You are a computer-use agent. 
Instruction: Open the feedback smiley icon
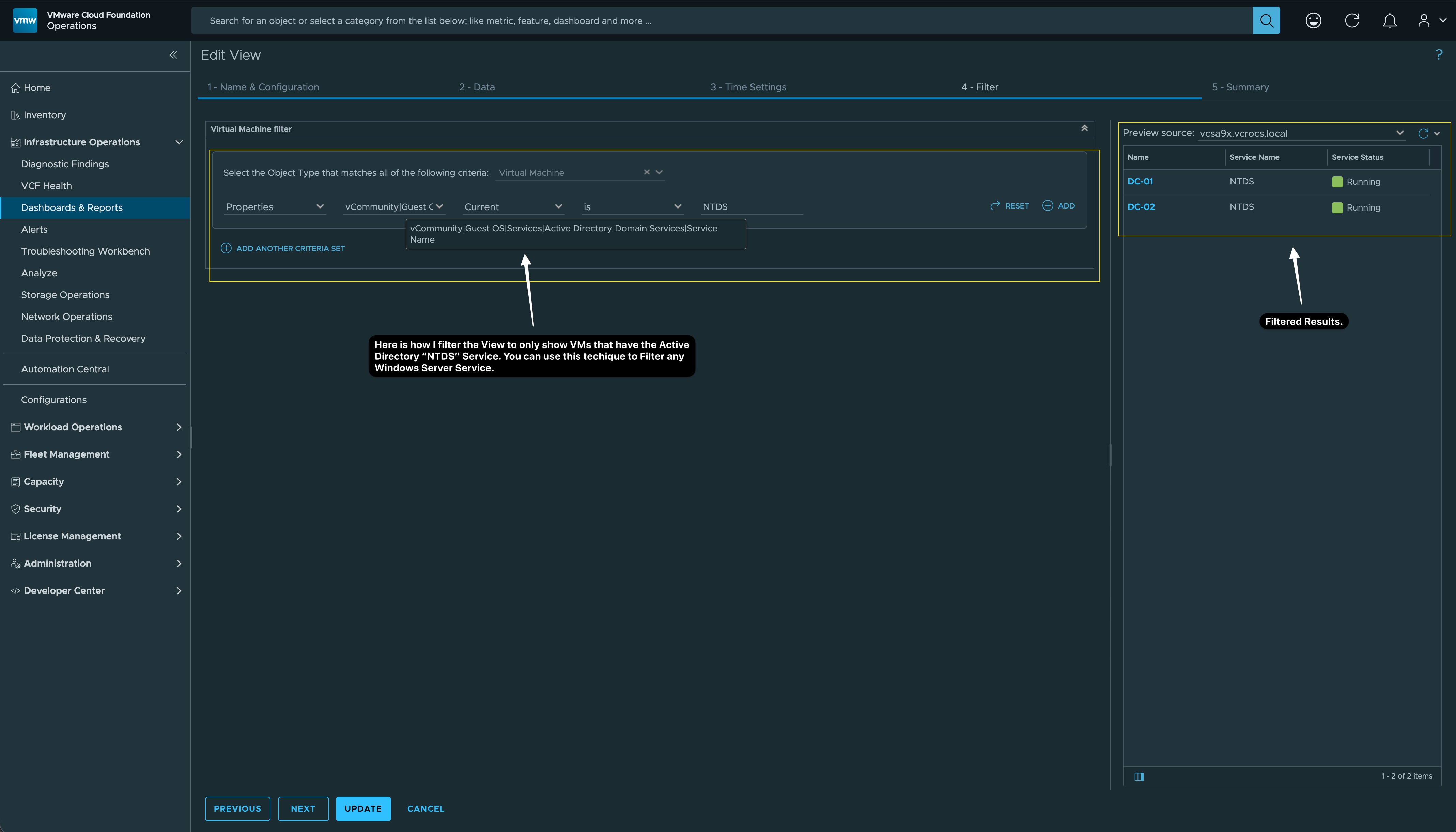[1313, 20]
